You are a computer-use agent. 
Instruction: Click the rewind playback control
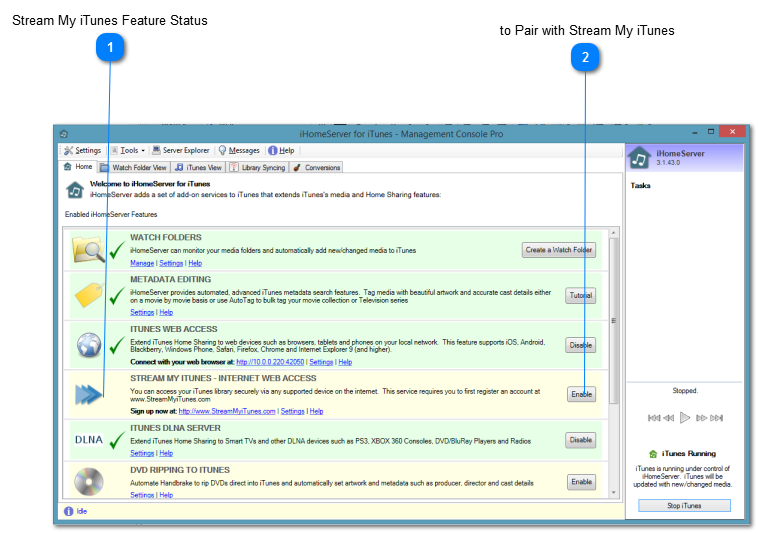click(x=669, y=418)
